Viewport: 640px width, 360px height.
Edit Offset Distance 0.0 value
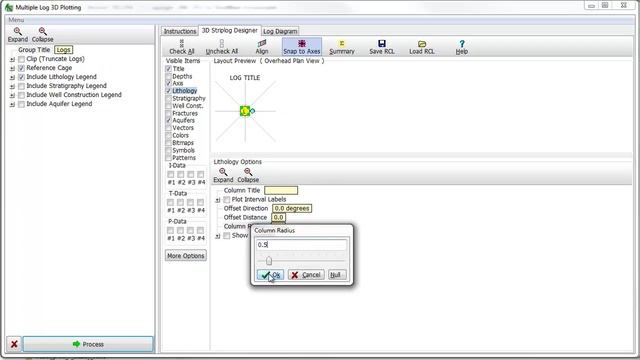(x=279, y=217)
